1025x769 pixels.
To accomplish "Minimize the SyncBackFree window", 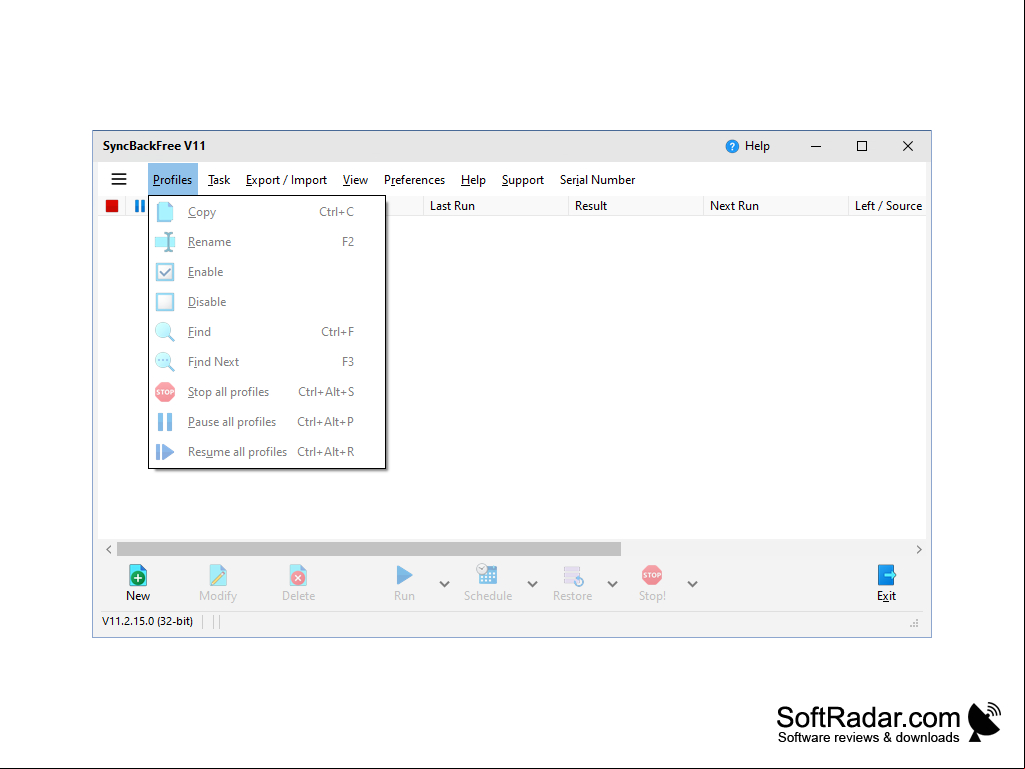I will click(x=816, y=146).
